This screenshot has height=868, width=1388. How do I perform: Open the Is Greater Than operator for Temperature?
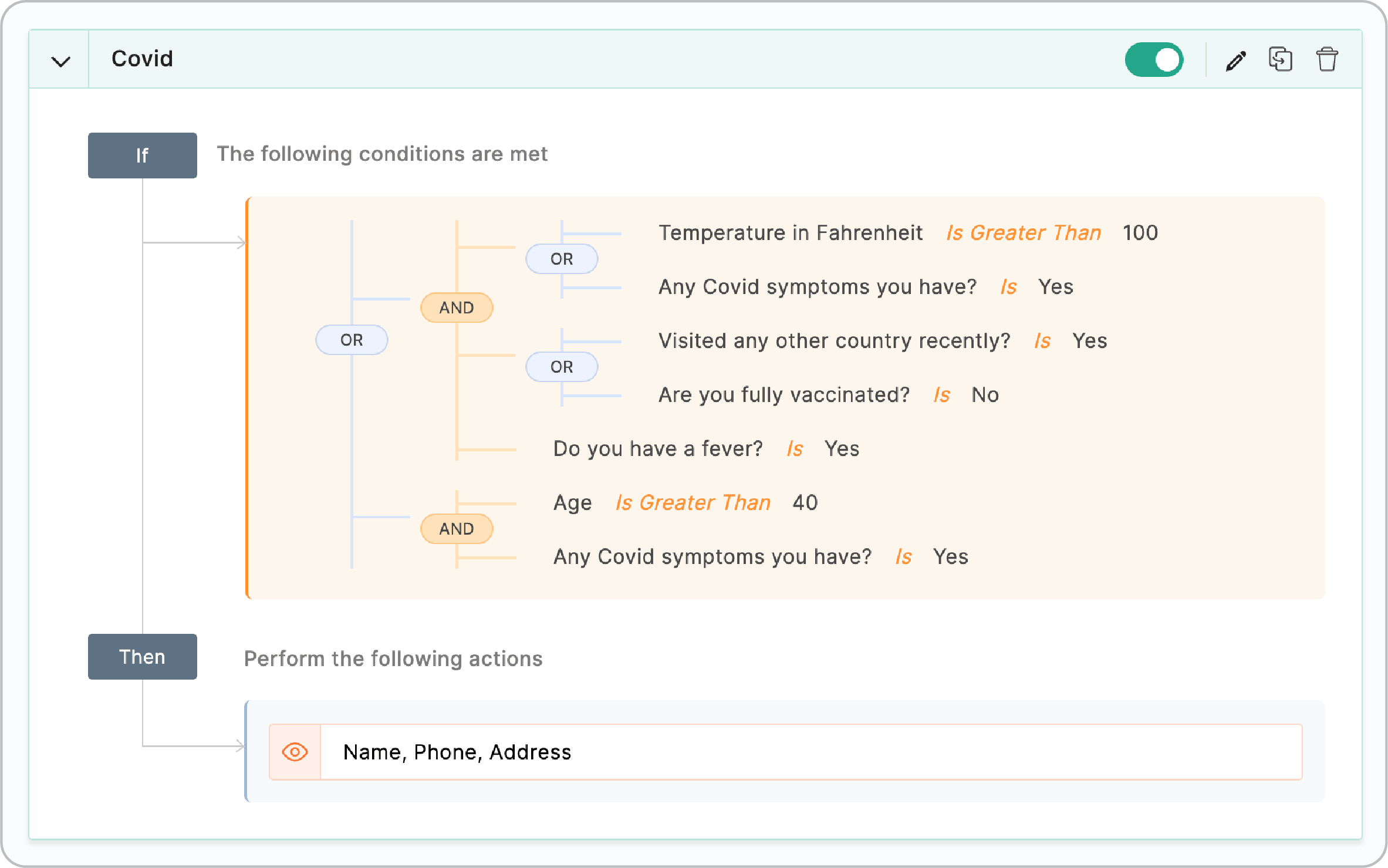[1023, 232]
